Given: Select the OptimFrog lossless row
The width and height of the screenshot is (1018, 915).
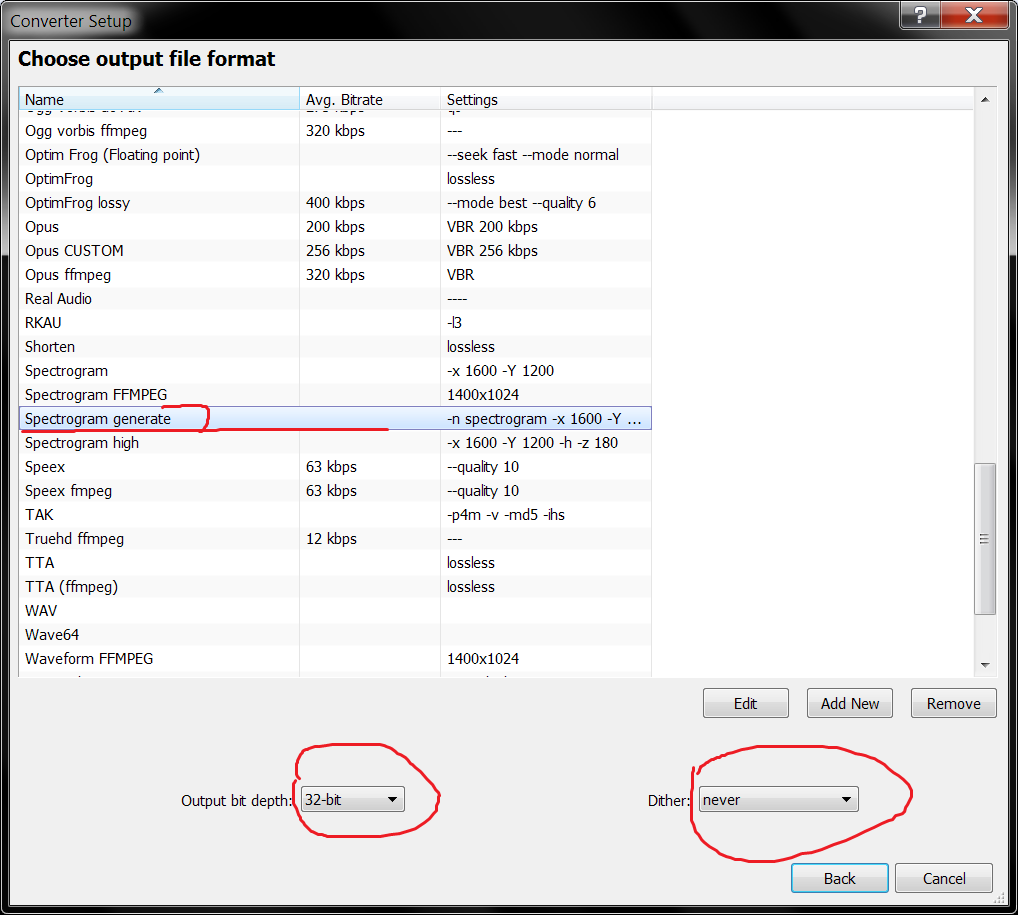Looking at the screenshot, I should (x=335, y=179).
